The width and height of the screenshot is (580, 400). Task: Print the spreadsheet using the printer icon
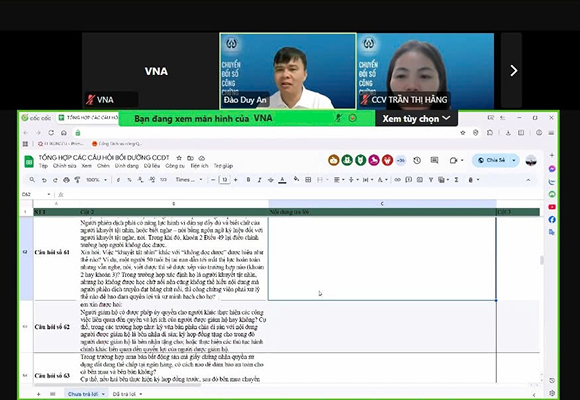pos(66,180)
